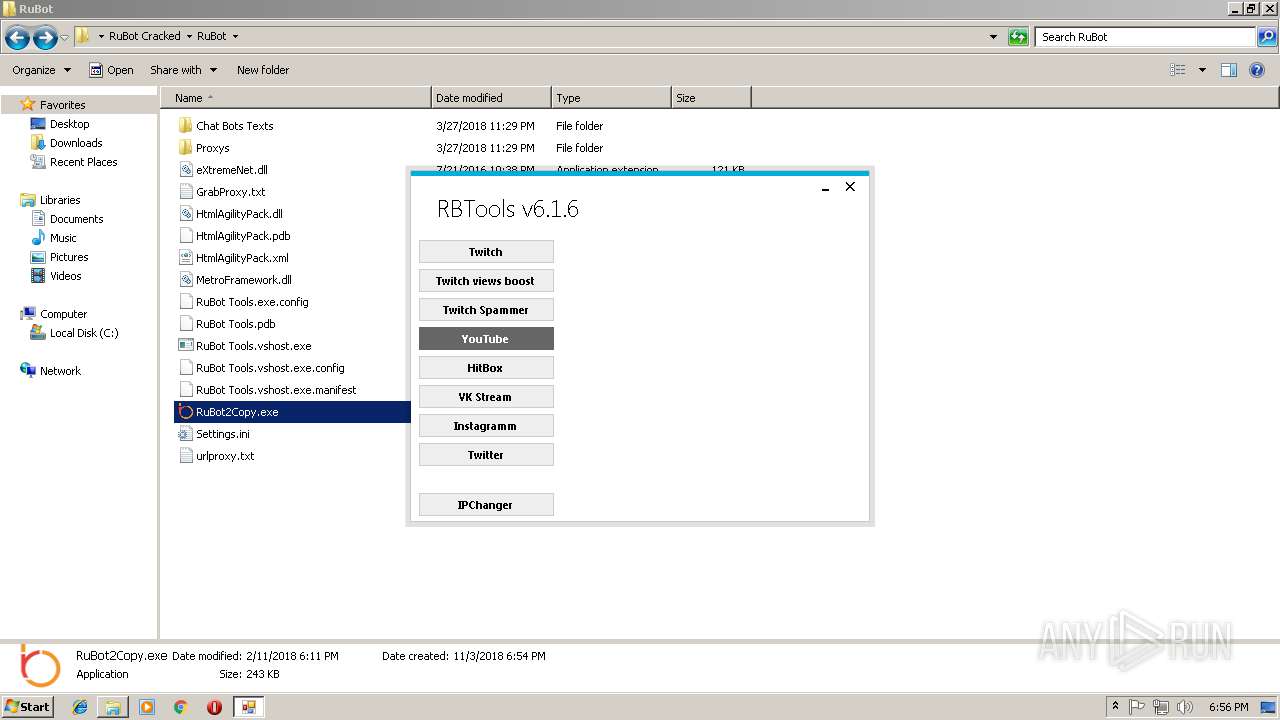Image resolution: width=1280 pixels, height=720 pixels.
Task: Open Desktop in the navigation pane
Action: (x=69, y=124)
